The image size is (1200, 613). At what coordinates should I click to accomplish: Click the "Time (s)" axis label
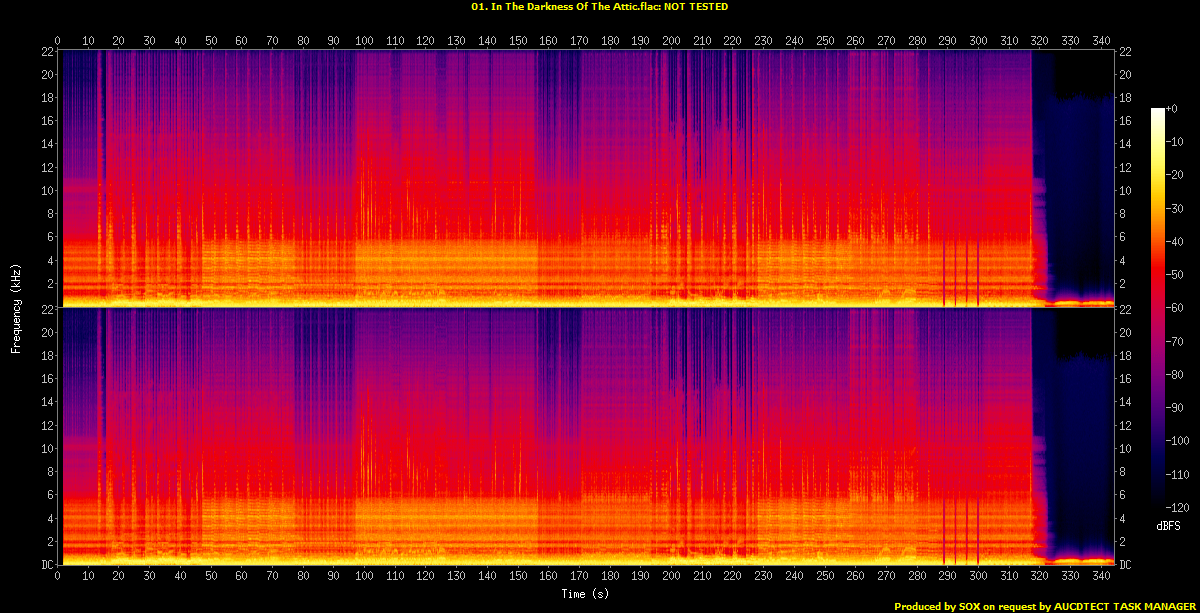585,594
